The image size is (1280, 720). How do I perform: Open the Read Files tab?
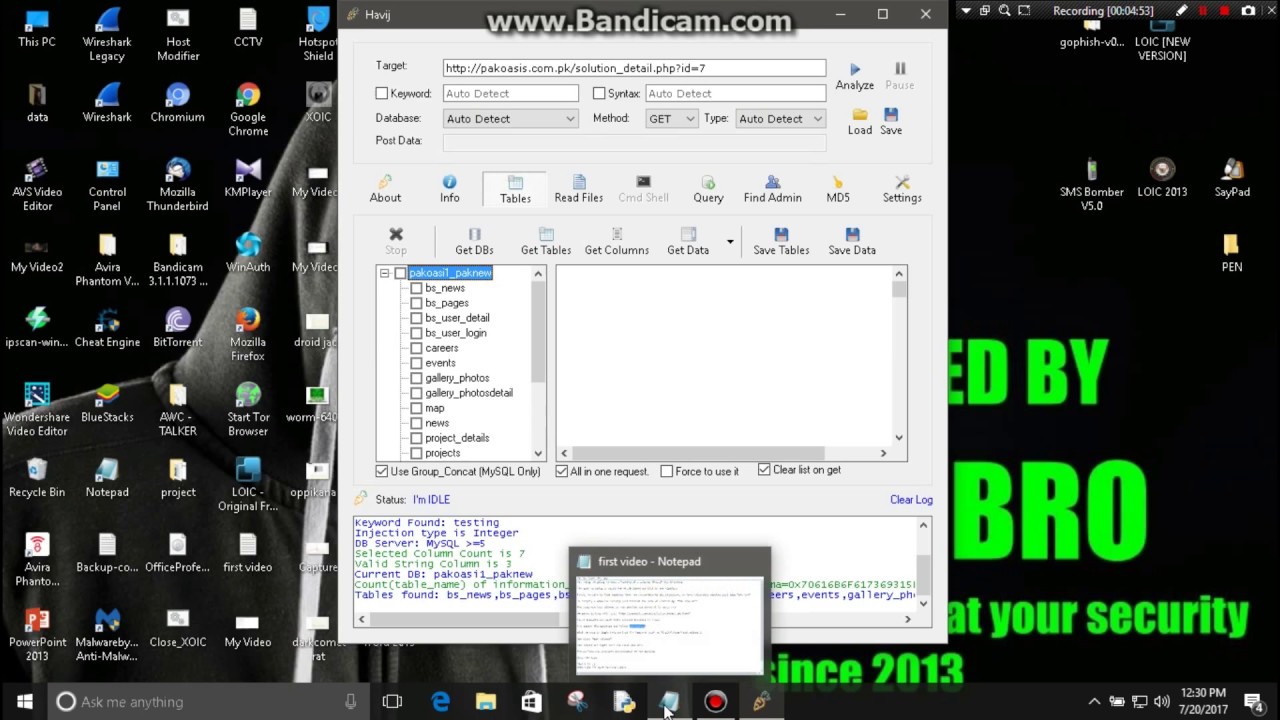click(578, 189)
